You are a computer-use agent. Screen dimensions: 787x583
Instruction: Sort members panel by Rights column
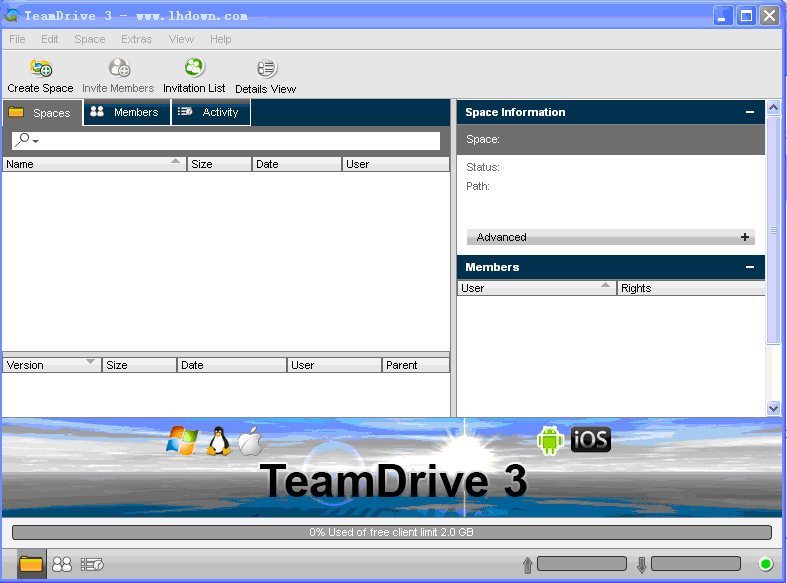[x=691, y=288]
